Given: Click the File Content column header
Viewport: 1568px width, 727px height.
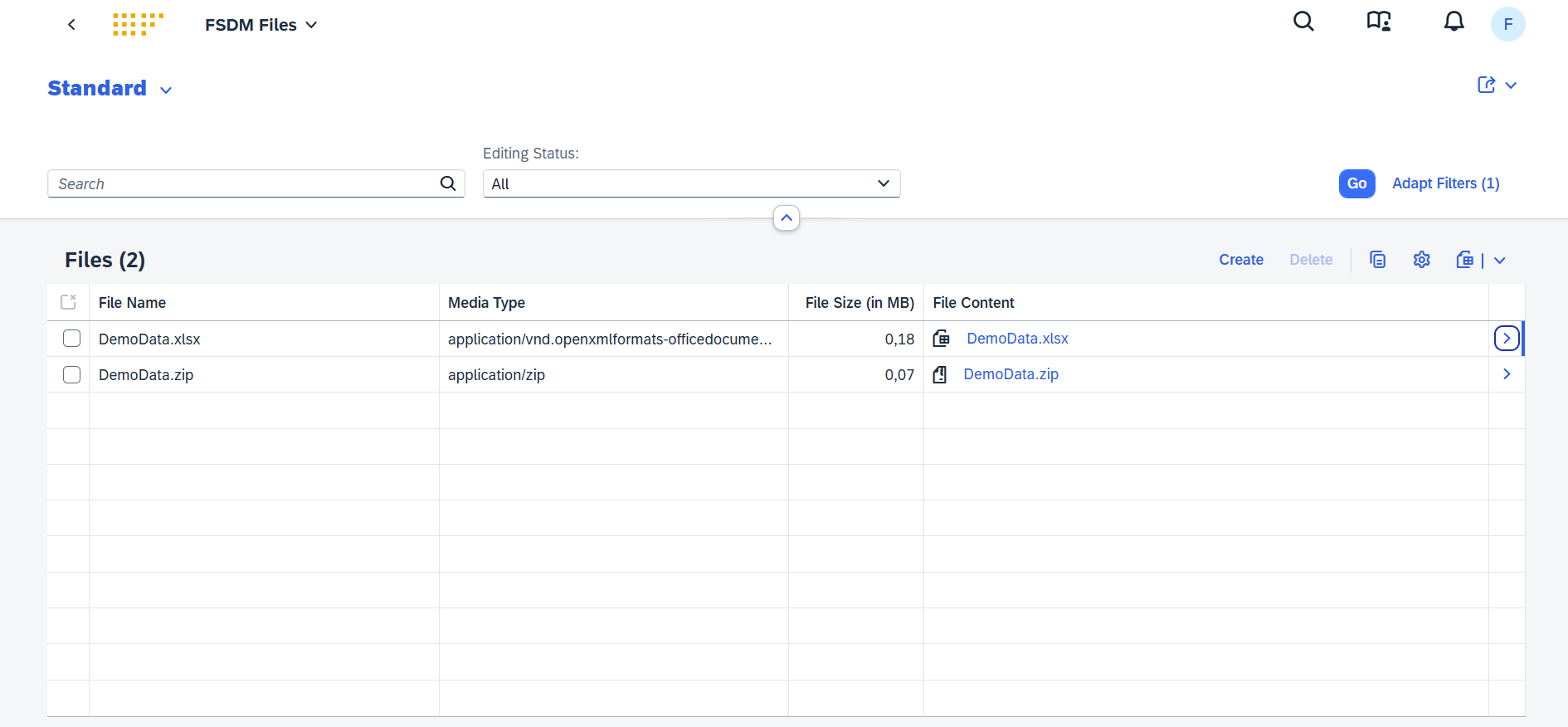Looking at the screenshot, I should click(x=1205, y=303).
